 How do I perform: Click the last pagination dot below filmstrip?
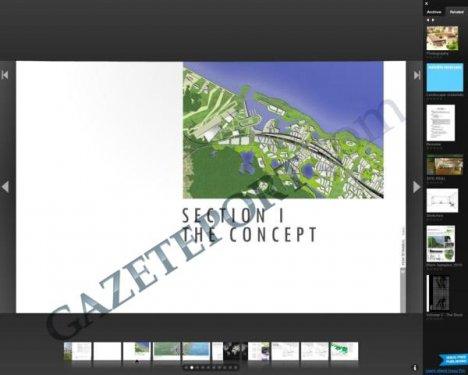point(236,368)
